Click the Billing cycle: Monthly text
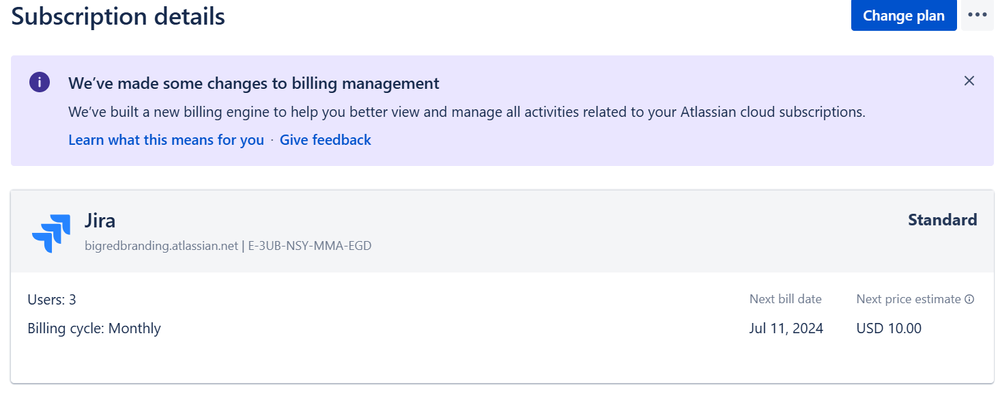 94,328
